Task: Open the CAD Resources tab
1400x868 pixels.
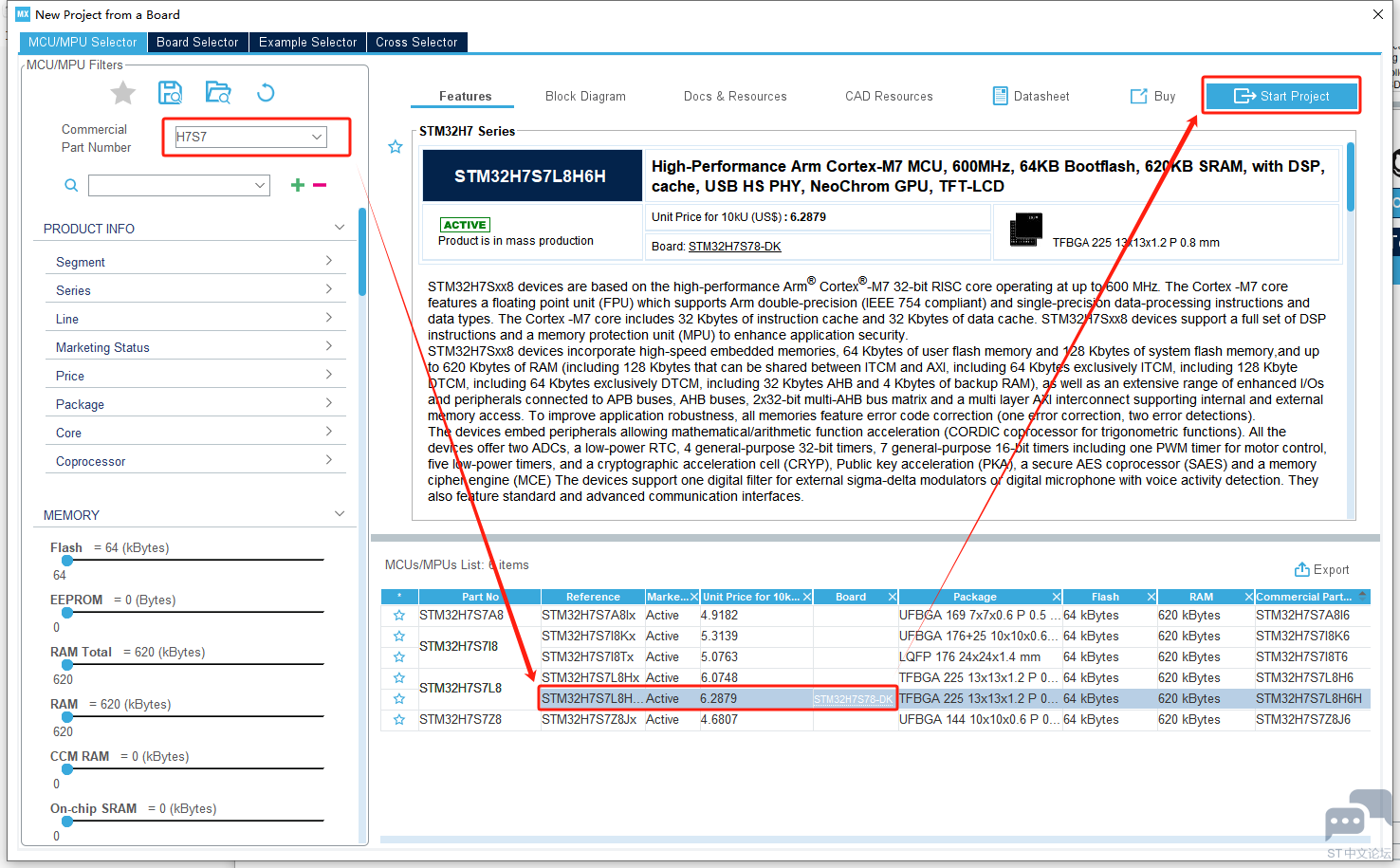Action: (x=889, y=96)
